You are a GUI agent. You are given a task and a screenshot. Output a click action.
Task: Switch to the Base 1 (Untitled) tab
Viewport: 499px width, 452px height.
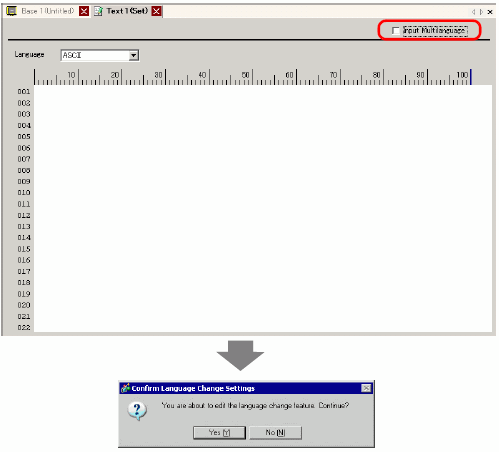(47, 11)
